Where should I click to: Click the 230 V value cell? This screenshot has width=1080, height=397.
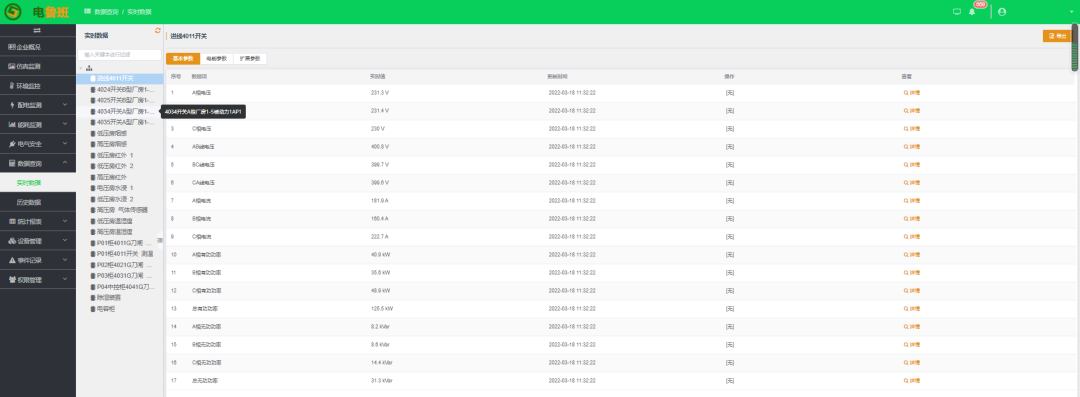(x=378, y=128)
